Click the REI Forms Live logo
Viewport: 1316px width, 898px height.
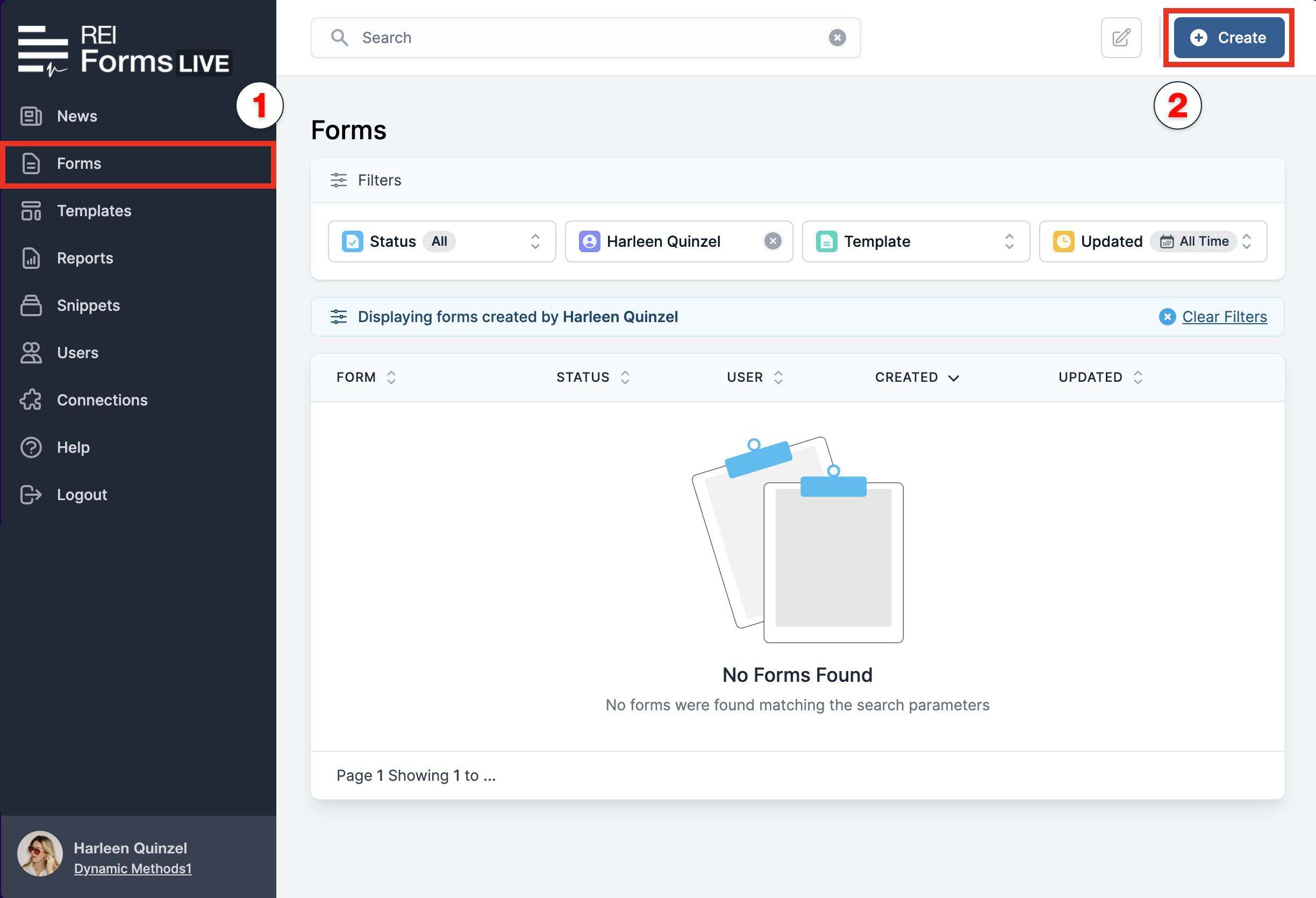[x=124, y=51]
